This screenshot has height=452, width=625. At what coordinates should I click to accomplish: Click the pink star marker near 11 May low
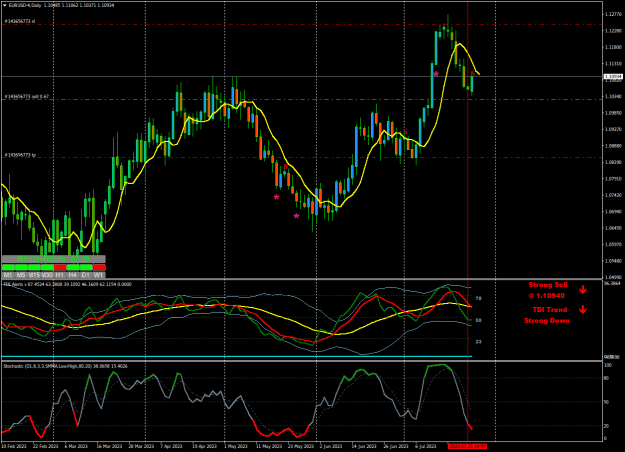(x=277, y=197)
